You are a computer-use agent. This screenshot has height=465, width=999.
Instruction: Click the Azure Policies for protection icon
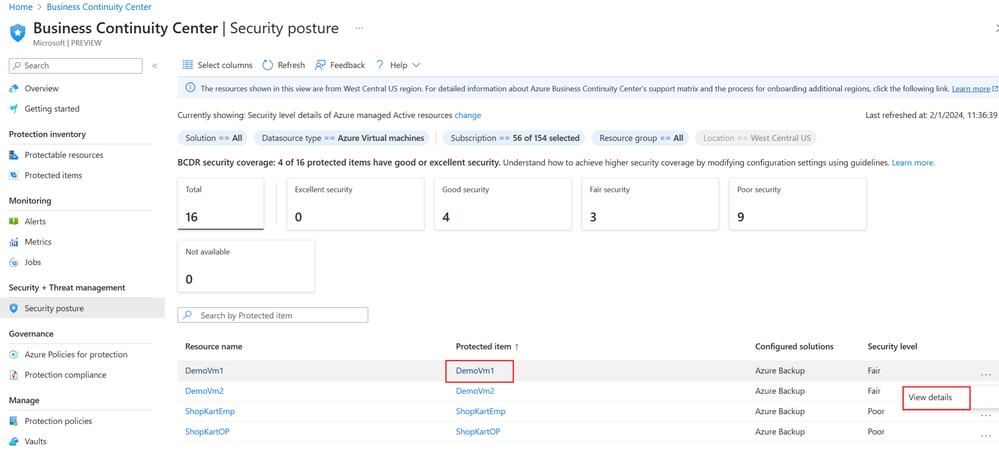pyautogui.click(x=14, y=355)
